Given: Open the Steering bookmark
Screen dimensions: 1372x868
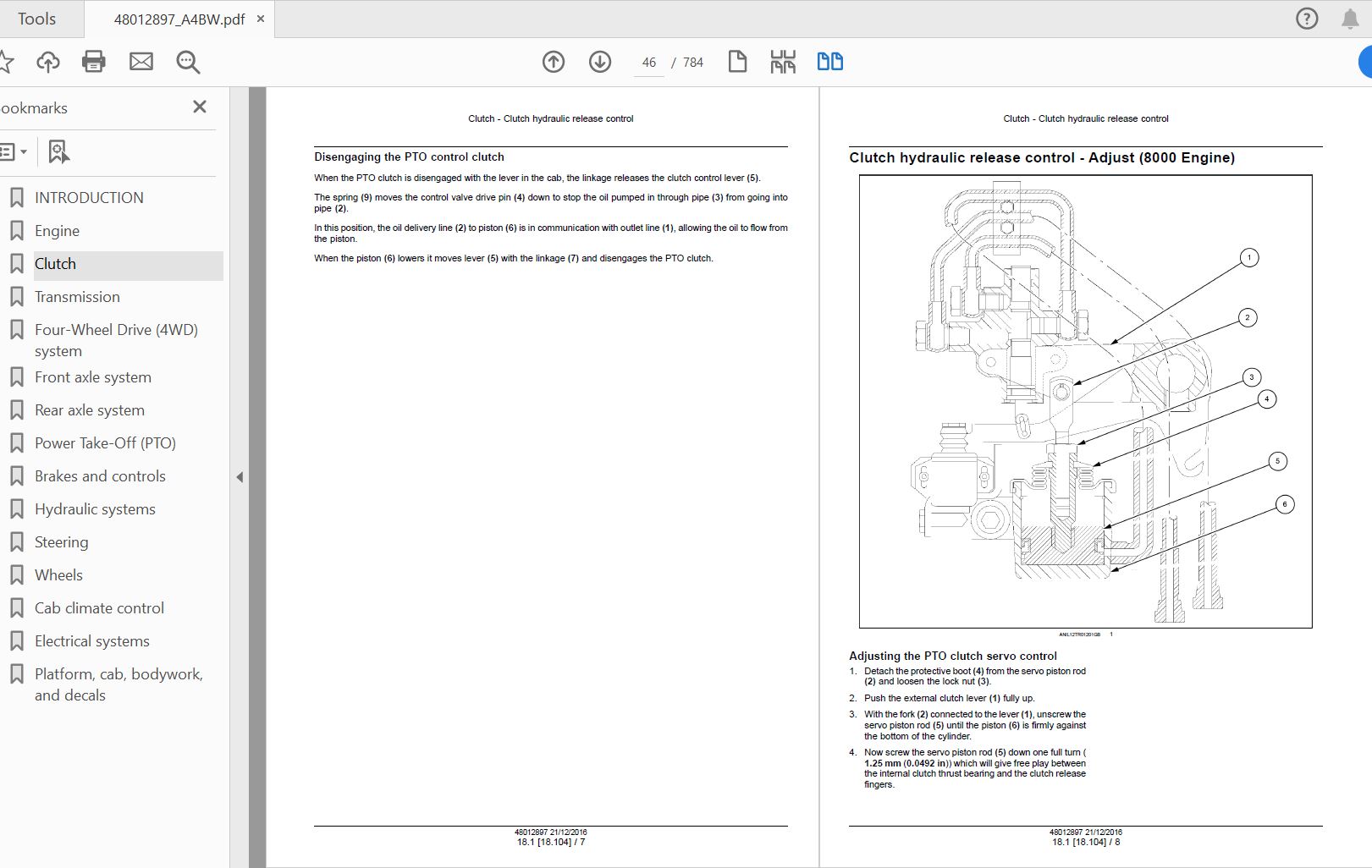Looking at the screenshot, I should pos(61,542).
